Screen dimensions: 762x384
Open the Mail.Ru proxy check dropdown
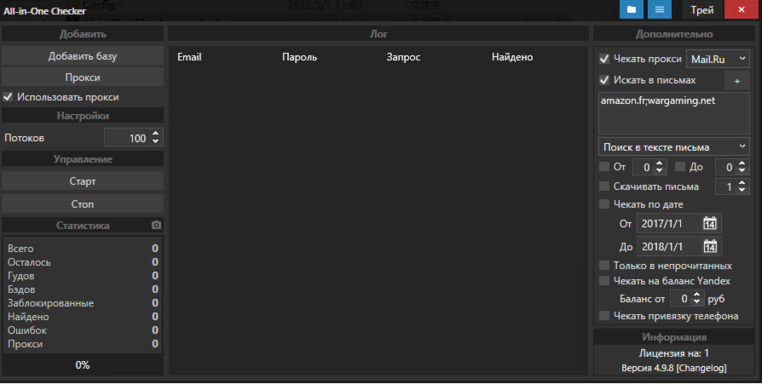coord(717,59)
